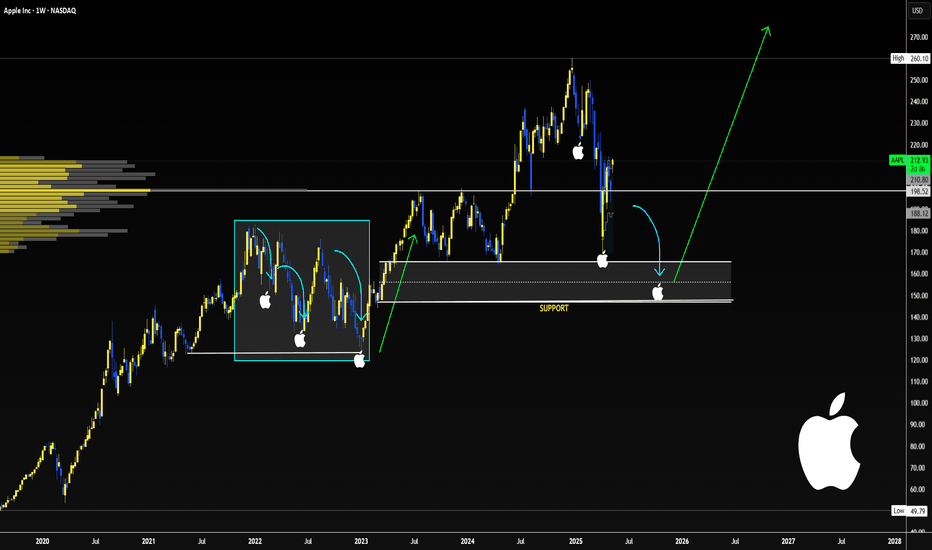Screen dimensions: 932x550
Task: Click 110.00 on the price axis
Action: [x=919, y=382]
